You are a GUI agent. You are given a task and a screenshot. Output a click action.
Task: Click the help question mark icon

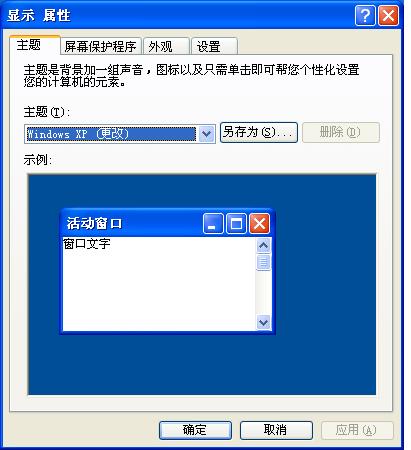click(x=365, y=15)
